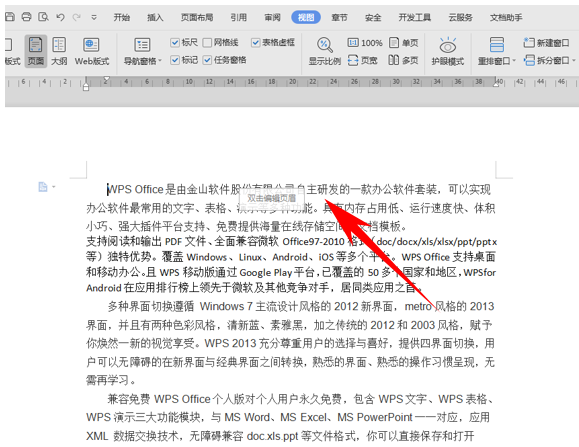Open the 审阅 tab

coord(273,17)
